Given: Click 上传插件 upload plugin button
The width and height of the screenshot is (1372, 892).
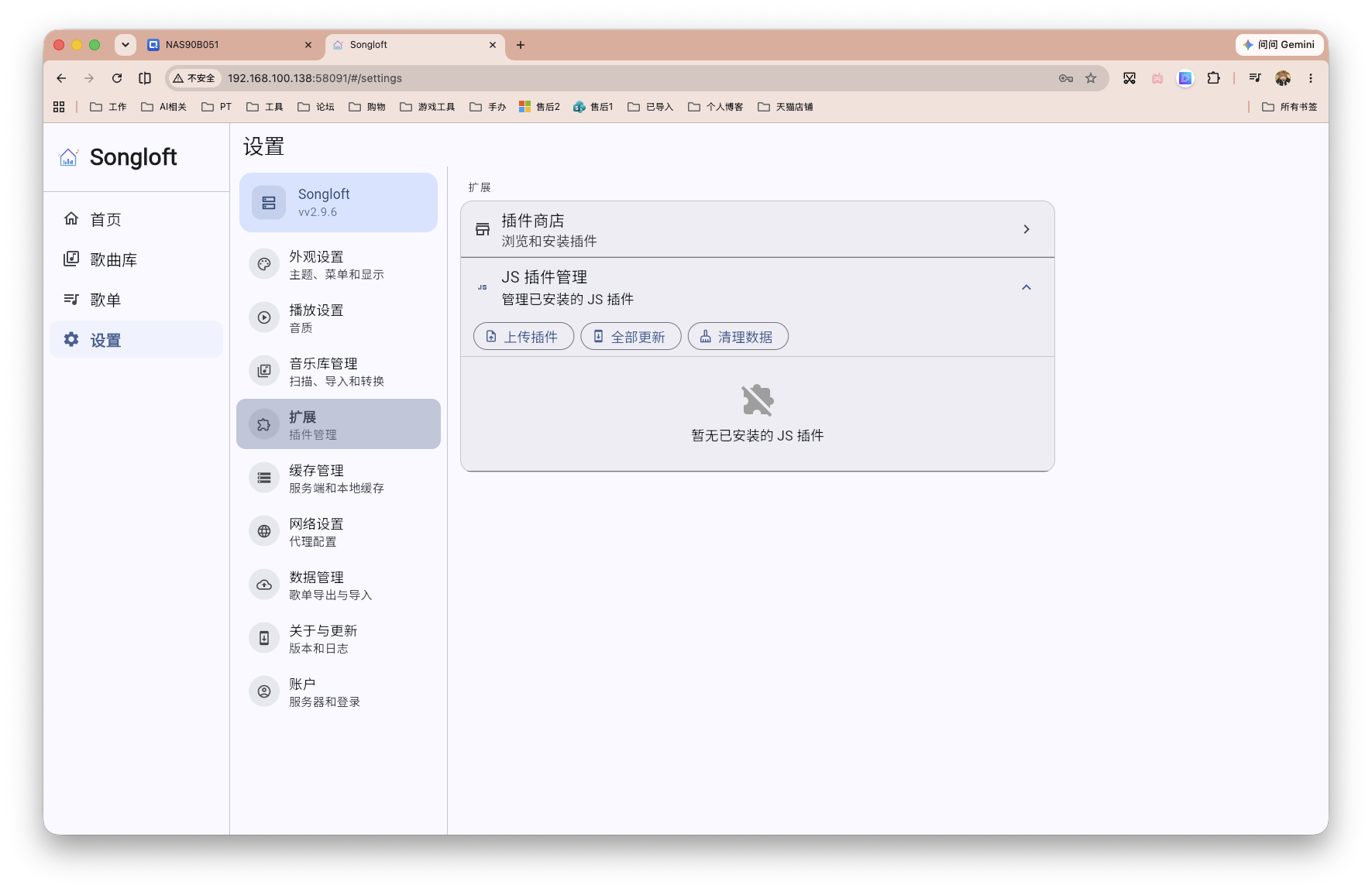Looking at the screenshot, I should (x=524, y=337).
